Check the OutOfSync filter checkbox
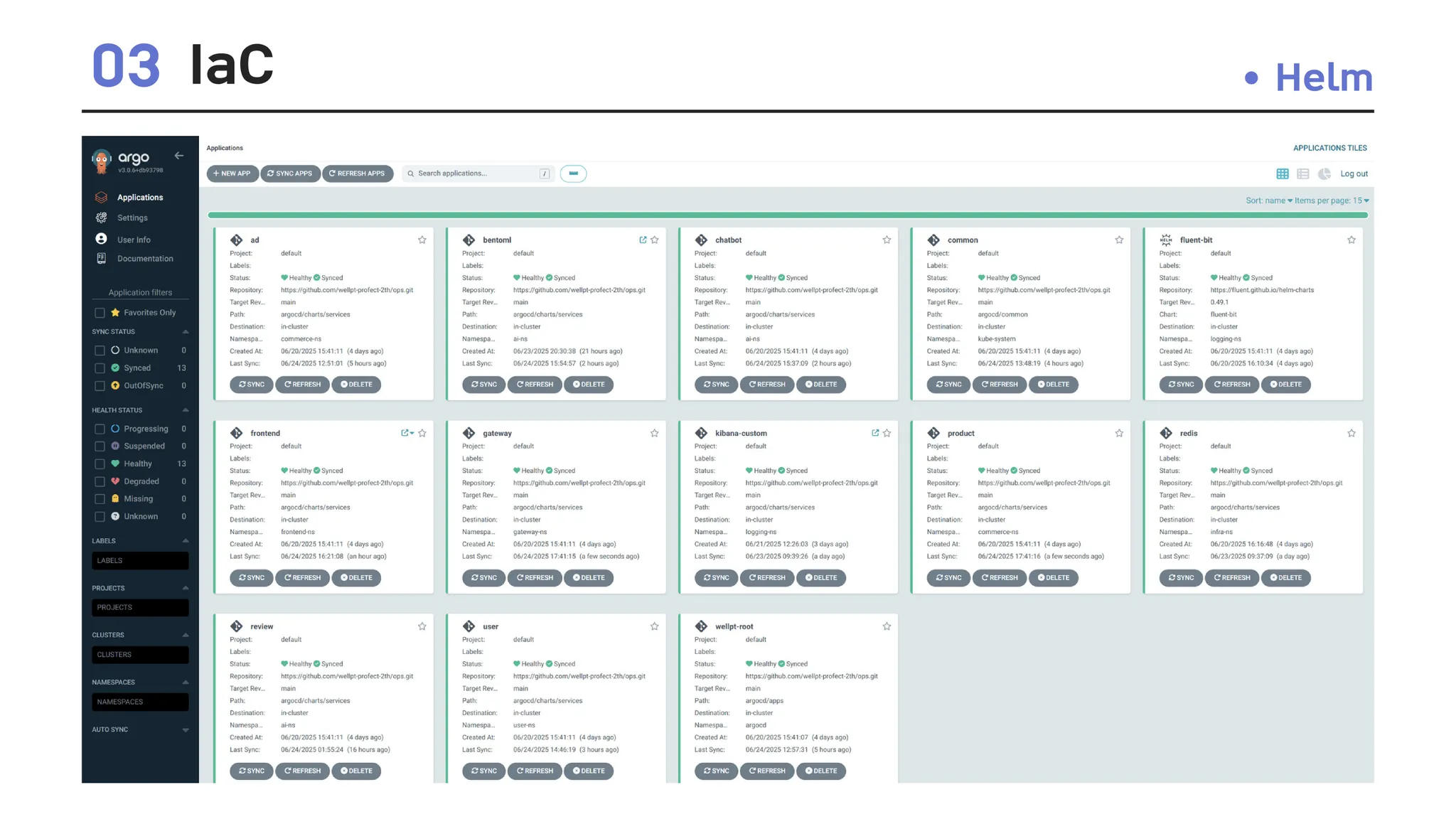This screenshot has width=1456, height=819. click(100, 386)
